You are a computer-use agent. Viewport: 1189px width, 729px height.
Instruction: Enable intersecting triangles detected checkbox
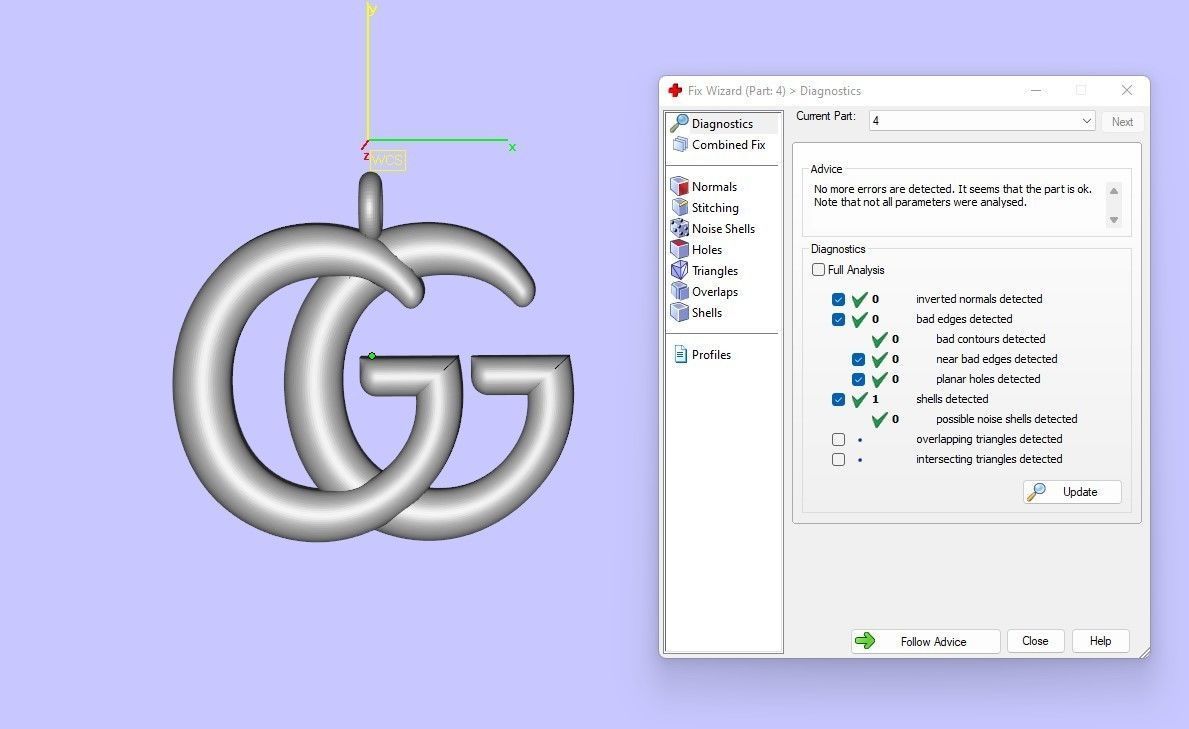click(838, 459)
